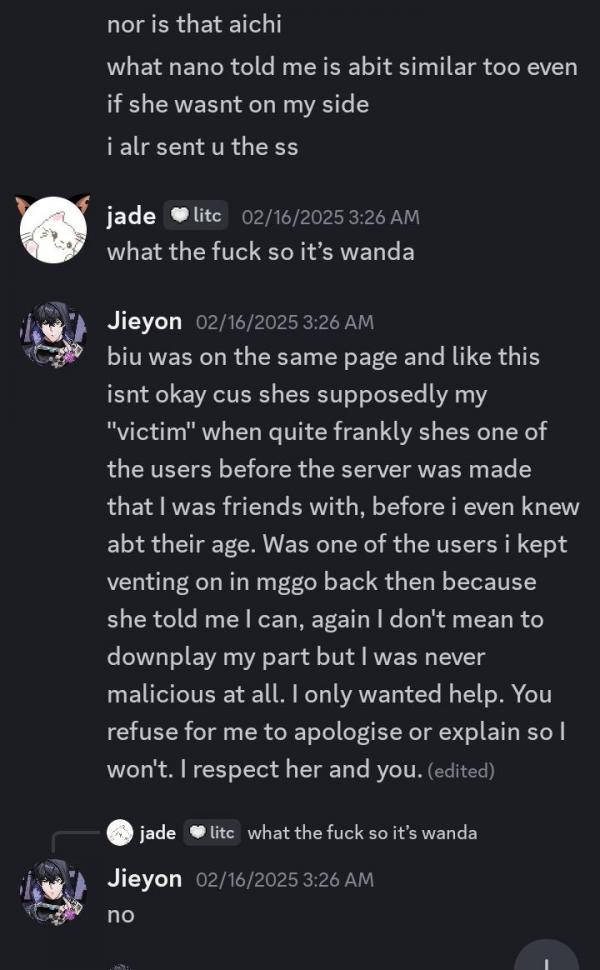Select the message "i alr sent u the ss"
This screenshot has height=970, width=600.
203,147
